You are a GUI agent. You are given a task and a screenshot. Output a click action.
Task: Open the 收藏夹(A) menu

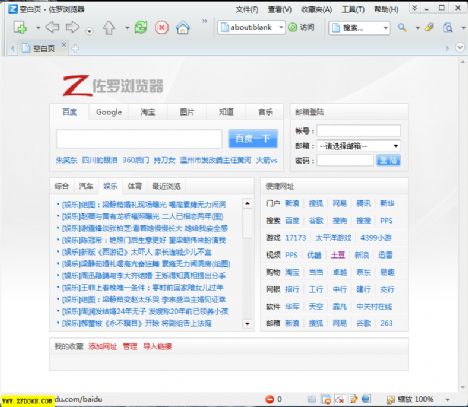pos(317,9)
